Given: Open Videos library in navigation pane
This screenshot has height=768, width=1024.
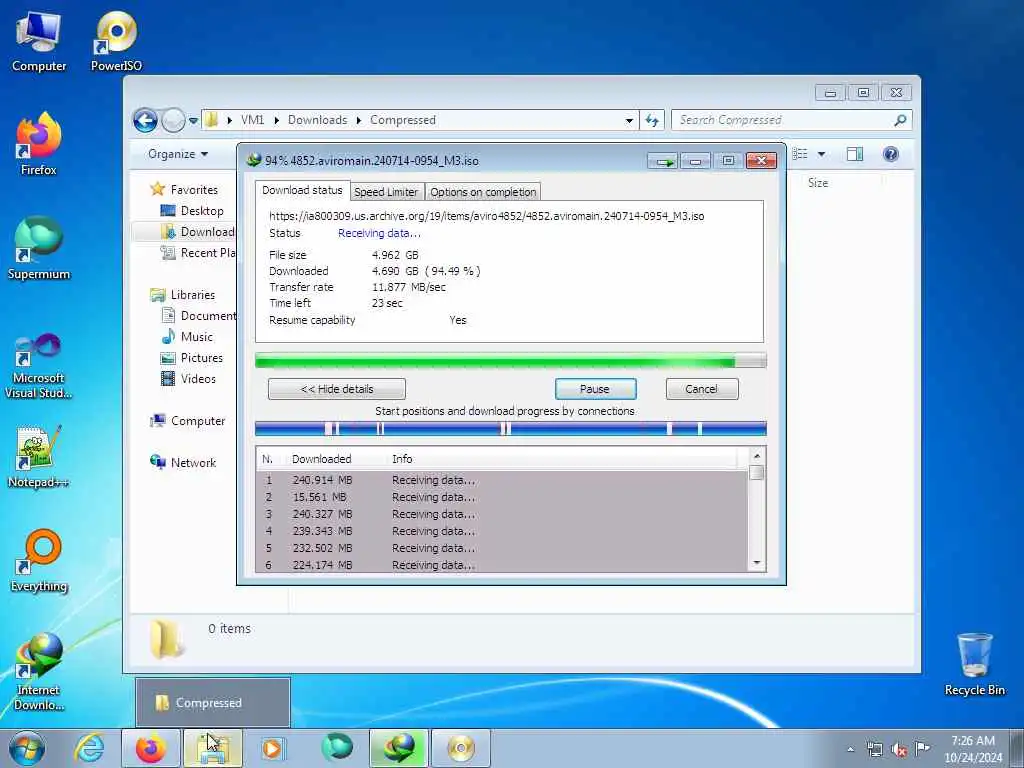Looking at the screenshot, I should 198,379.
